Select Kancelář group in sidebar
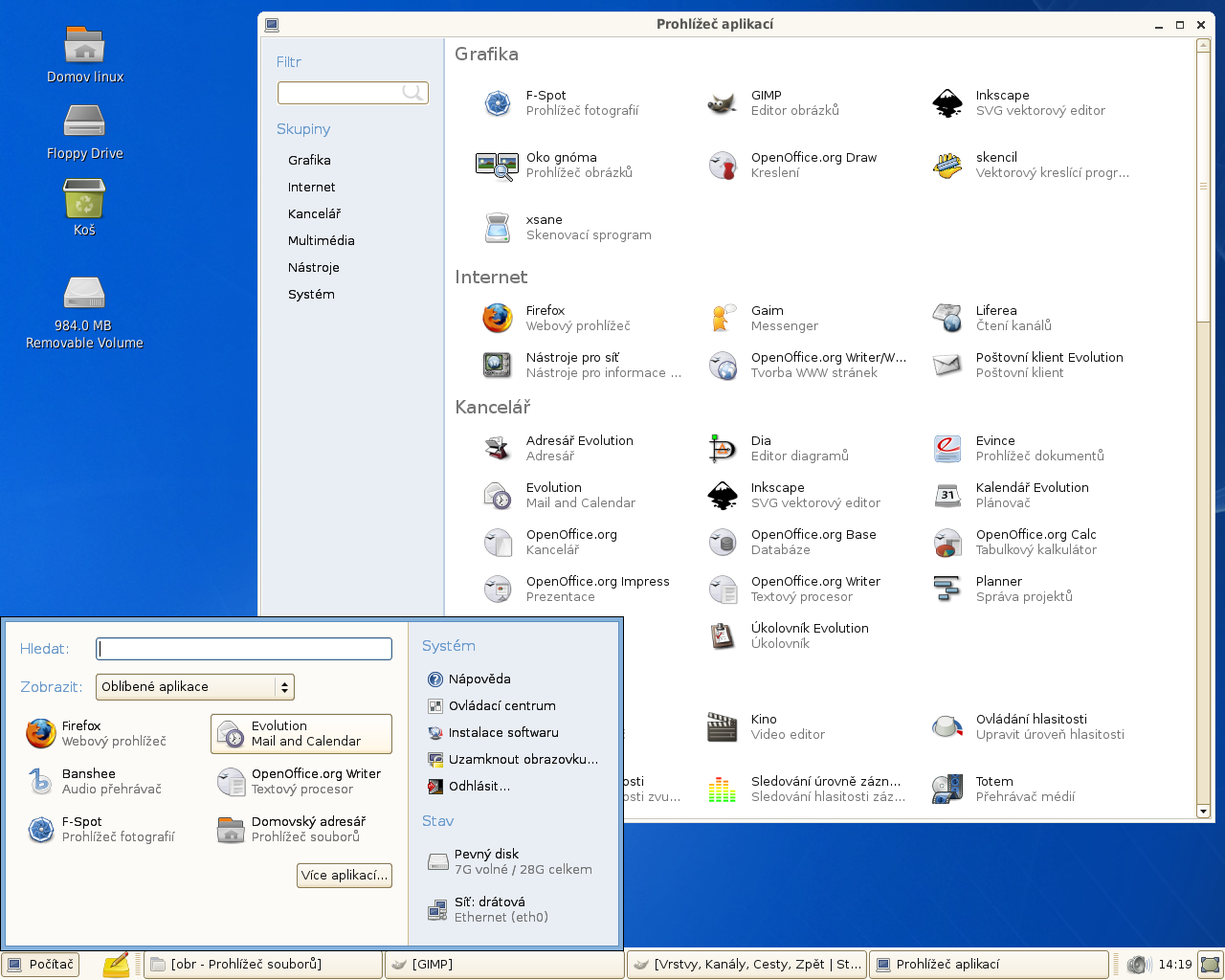The height and width of the screenshot is (980, 1225). click(314, 213)
